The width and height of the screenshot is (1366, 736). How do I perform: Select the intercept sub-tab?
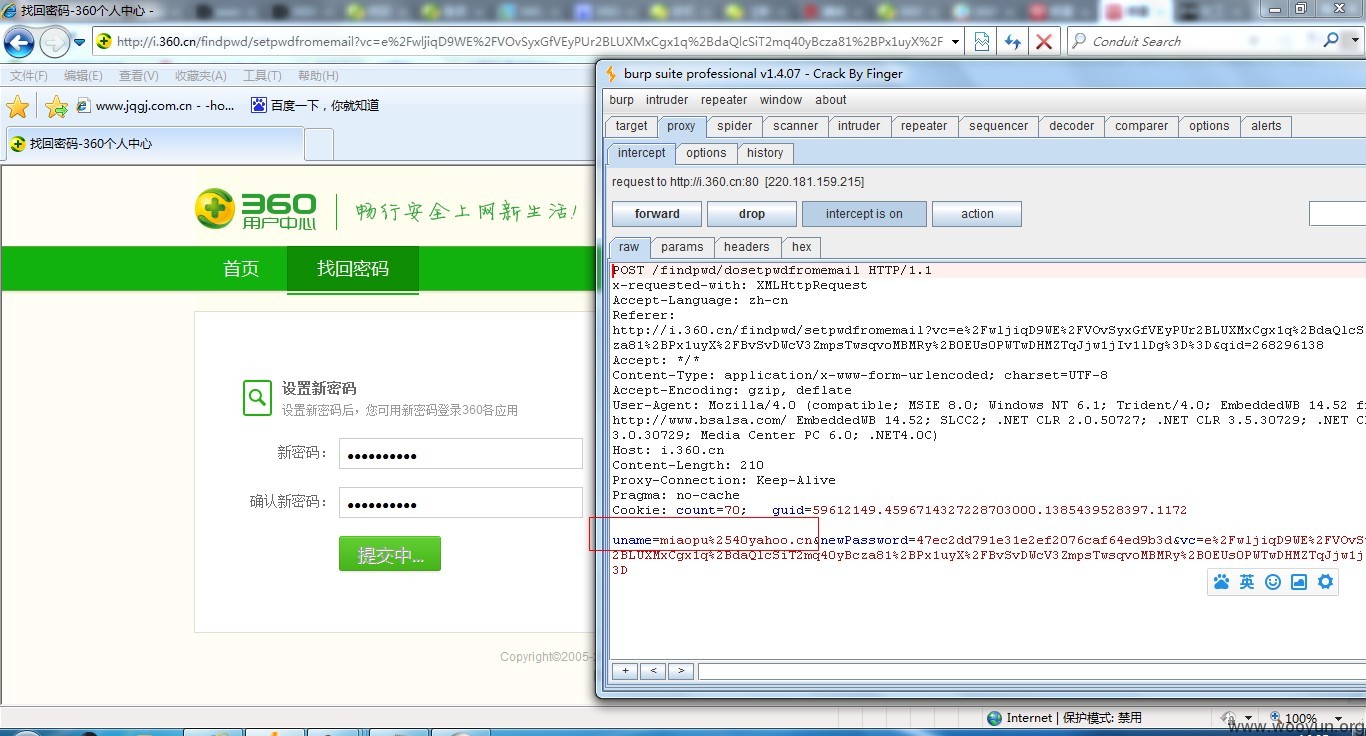click(x=641, y=153)
